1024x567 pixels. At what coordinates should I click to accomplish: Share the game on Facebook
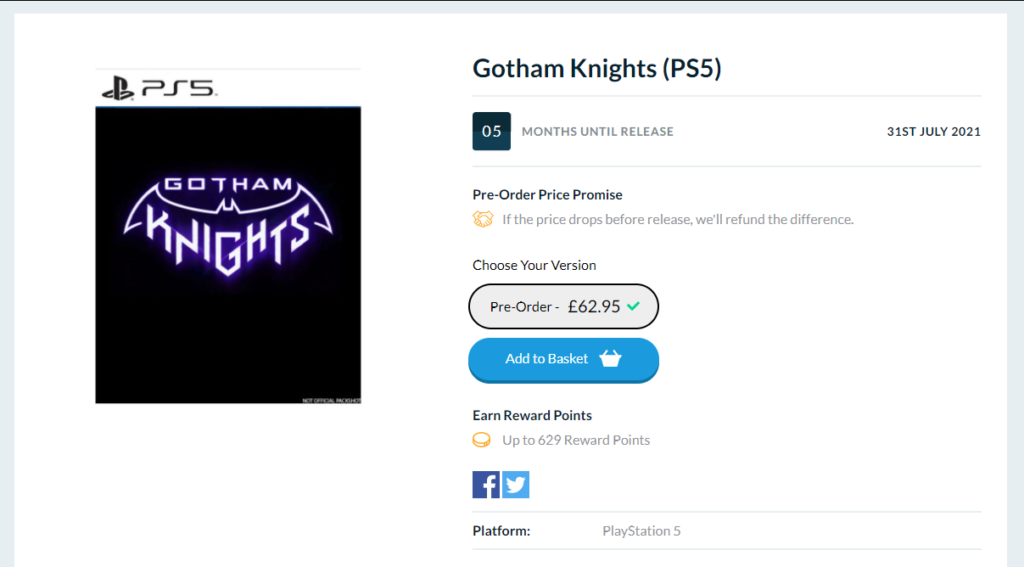486,485
